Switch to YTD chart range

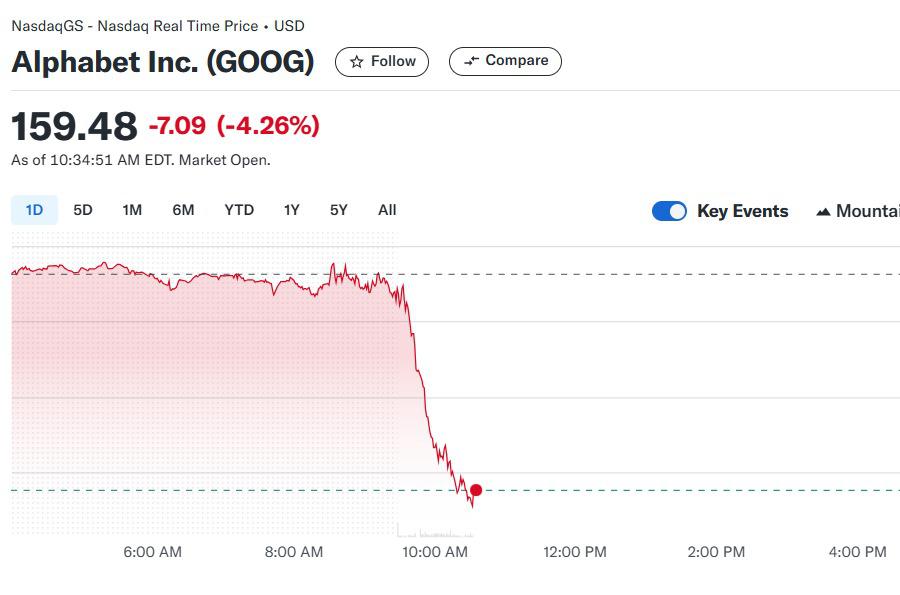coord(239,210)
